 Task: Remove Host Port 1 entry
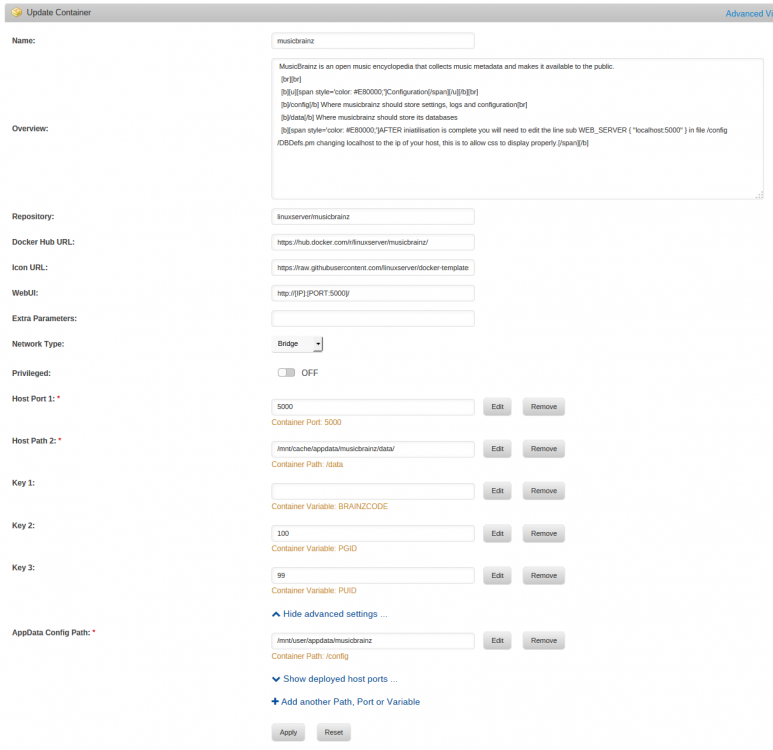[544, 407]
